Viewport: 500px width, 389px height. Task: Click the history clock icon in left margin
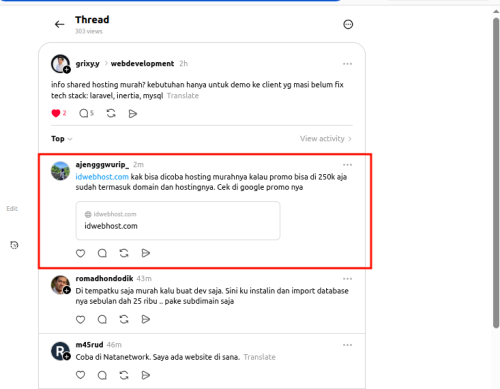tap(14, 245)
